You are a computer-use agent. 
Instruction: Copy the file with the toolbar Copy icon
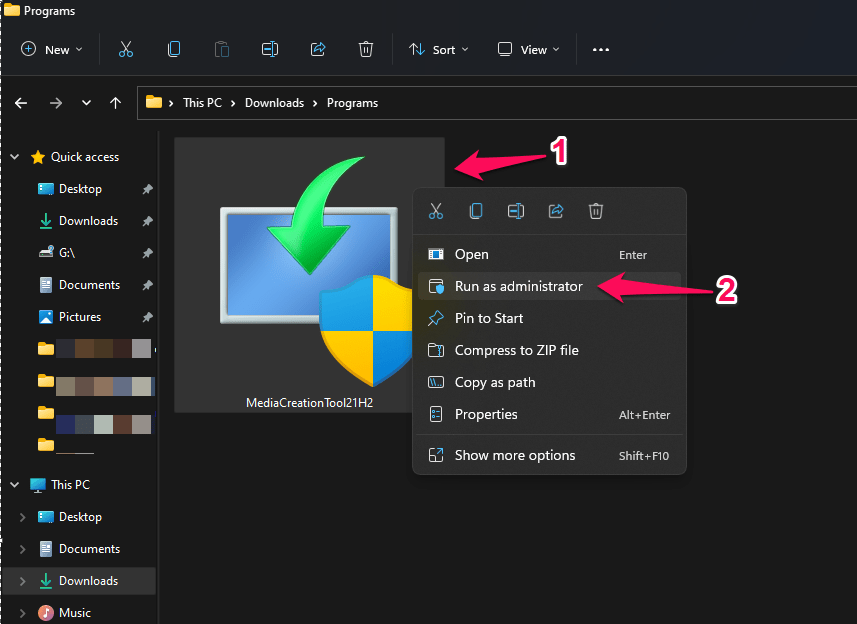click(174, 48)
